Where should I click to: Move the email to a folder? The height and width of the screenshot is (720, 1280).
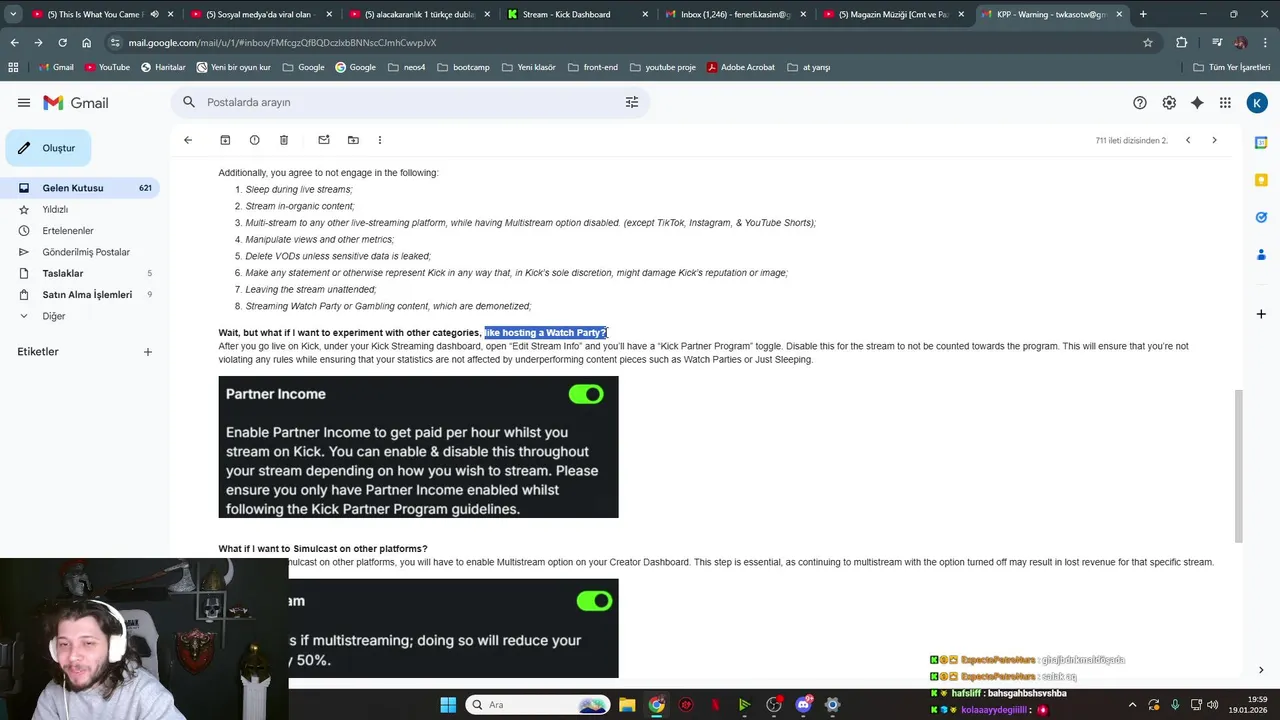[x=353, y=140]
